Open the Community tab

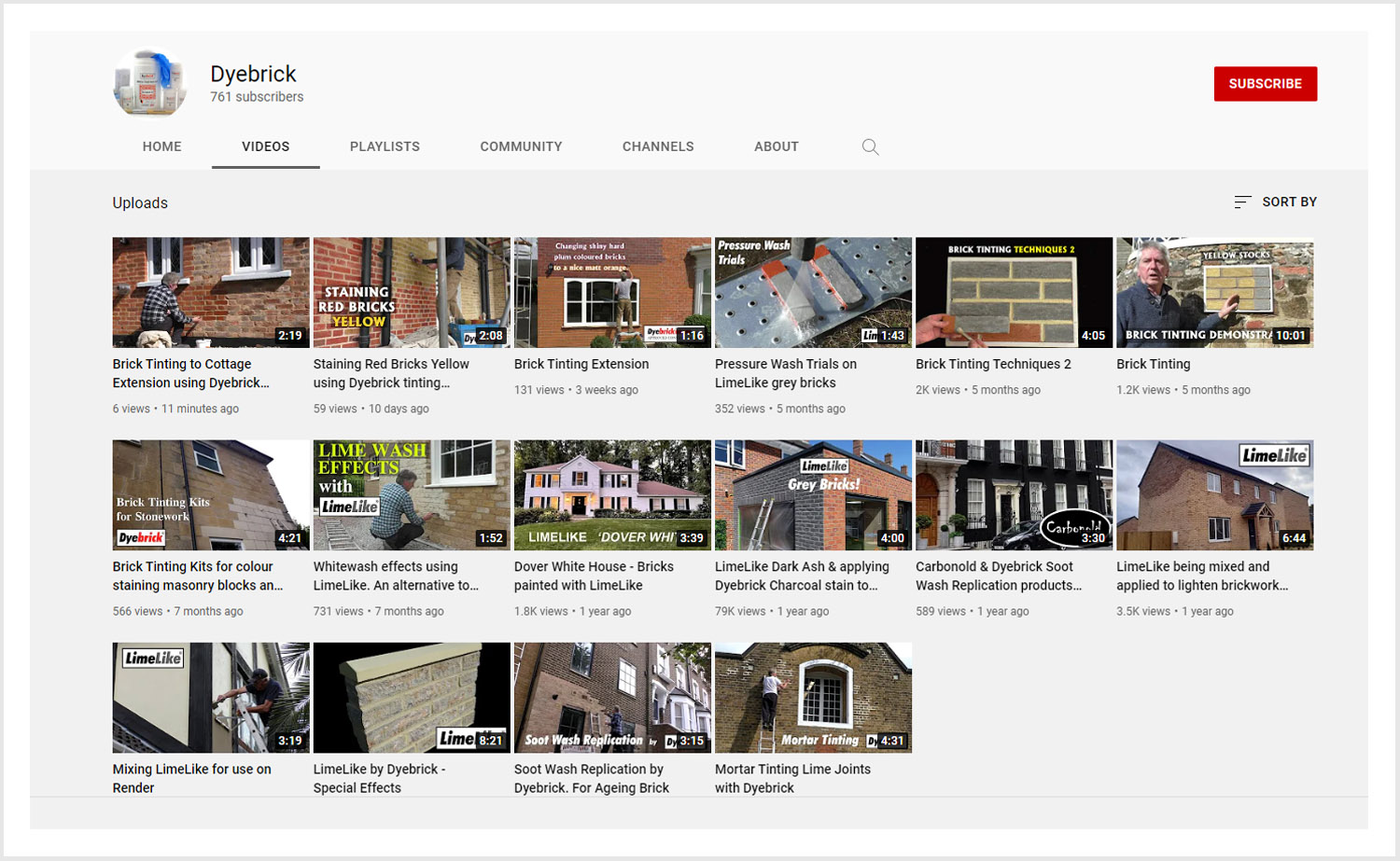click(x=521, y=146)
